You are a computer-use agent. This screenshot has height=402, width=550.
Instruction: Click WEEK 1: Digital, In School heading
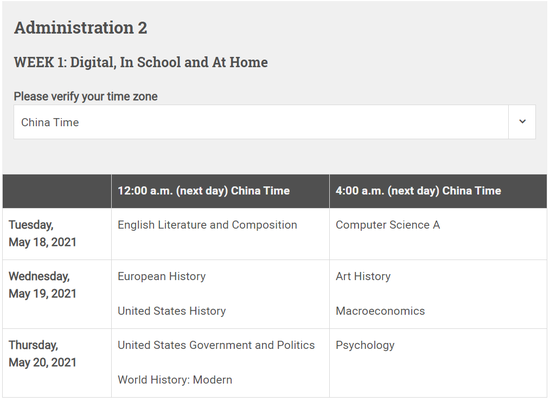(141, 62)
